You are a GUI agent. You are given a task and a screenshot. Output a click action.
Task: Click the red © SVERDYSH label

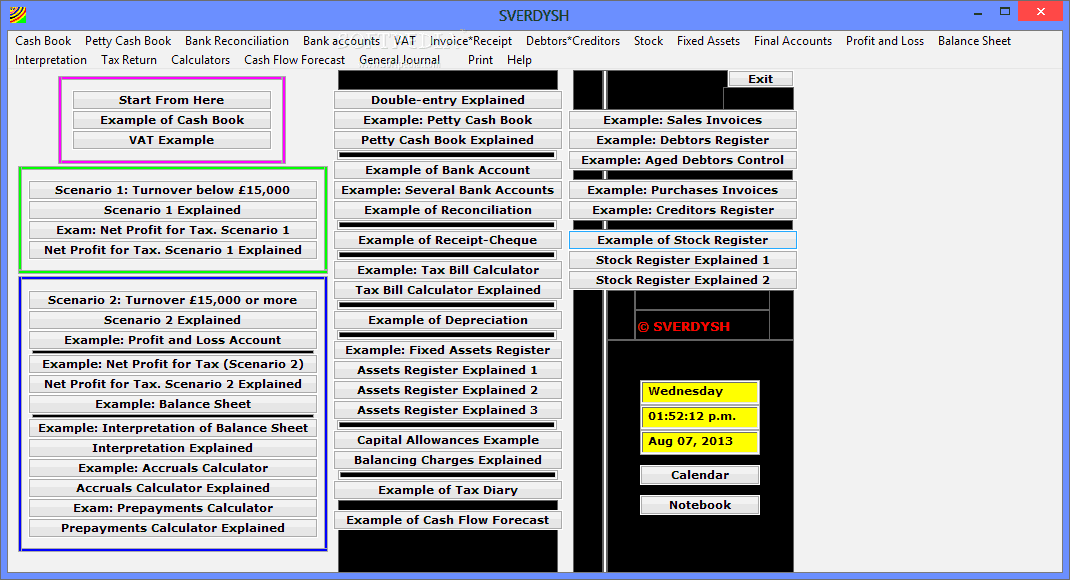point(684,327)
